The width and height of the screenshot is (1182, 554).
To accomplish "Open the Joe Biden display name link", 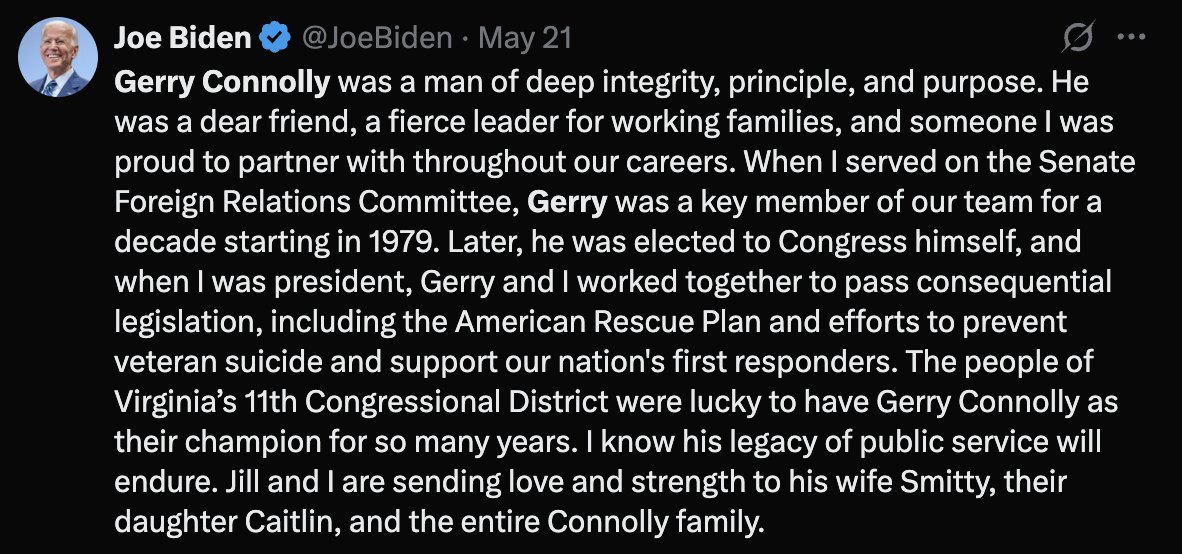I will [x=182, y=37].
